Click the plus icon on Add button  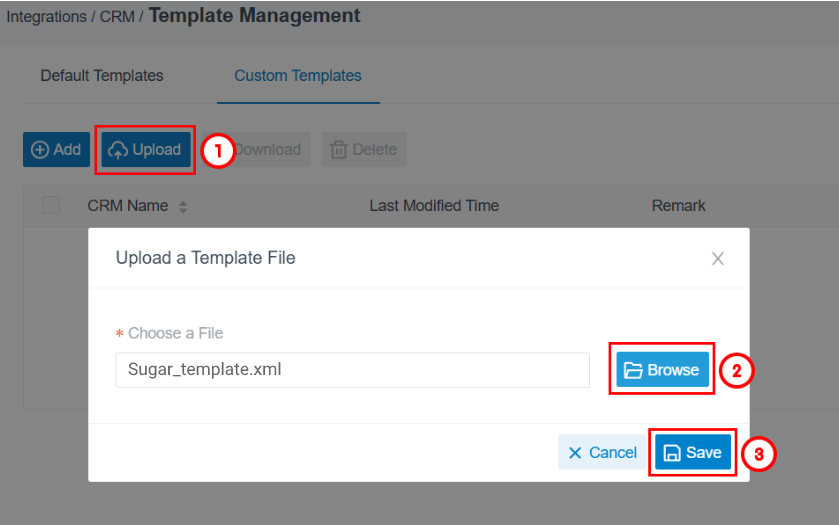40,150
